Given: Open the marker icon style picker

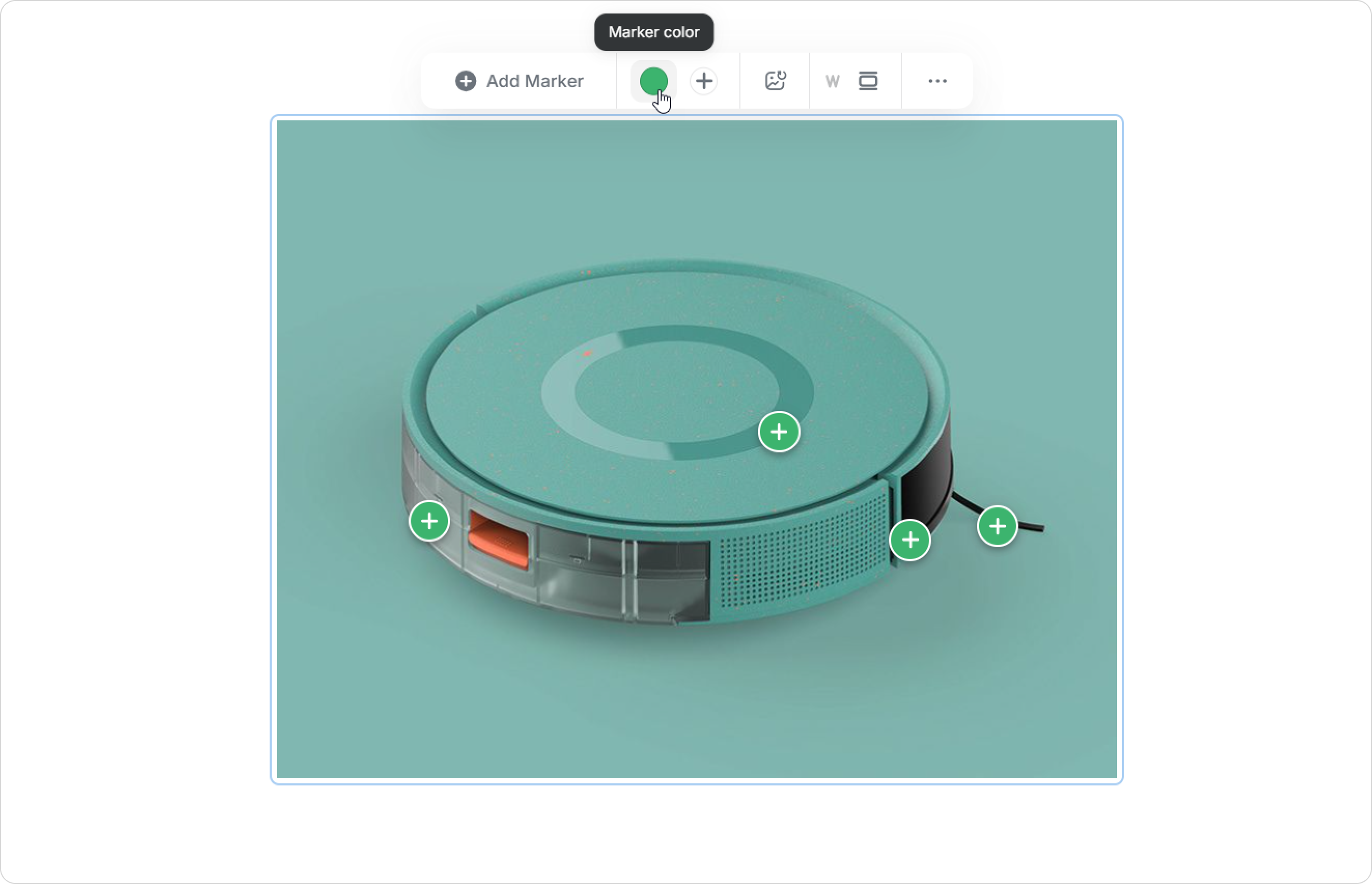Looking at the screenshot, I should point(704,81).
